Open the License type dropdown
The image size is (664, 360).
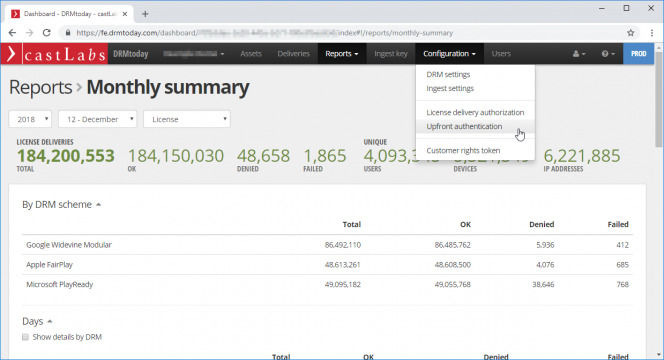pyautogui.click(x=187, y=119)
